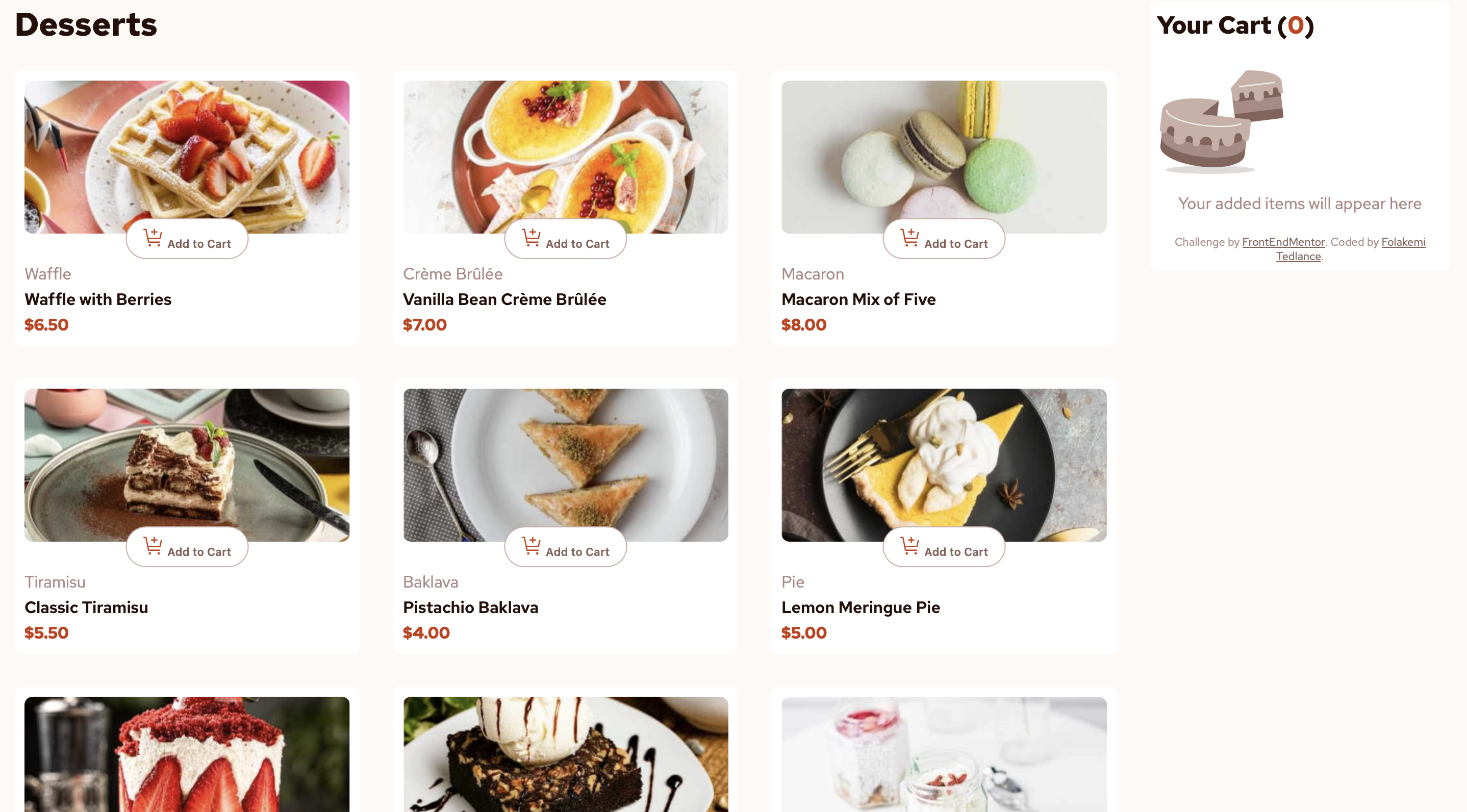1467x812 pixels.
Task: Open the FrontEndMentor link
Action: click(x=1283, y=242)
